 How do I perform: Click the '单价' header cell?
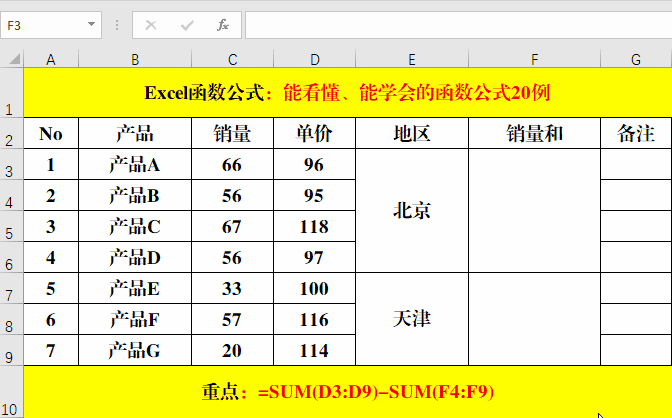pyautogui.click(x=315, y=133)
